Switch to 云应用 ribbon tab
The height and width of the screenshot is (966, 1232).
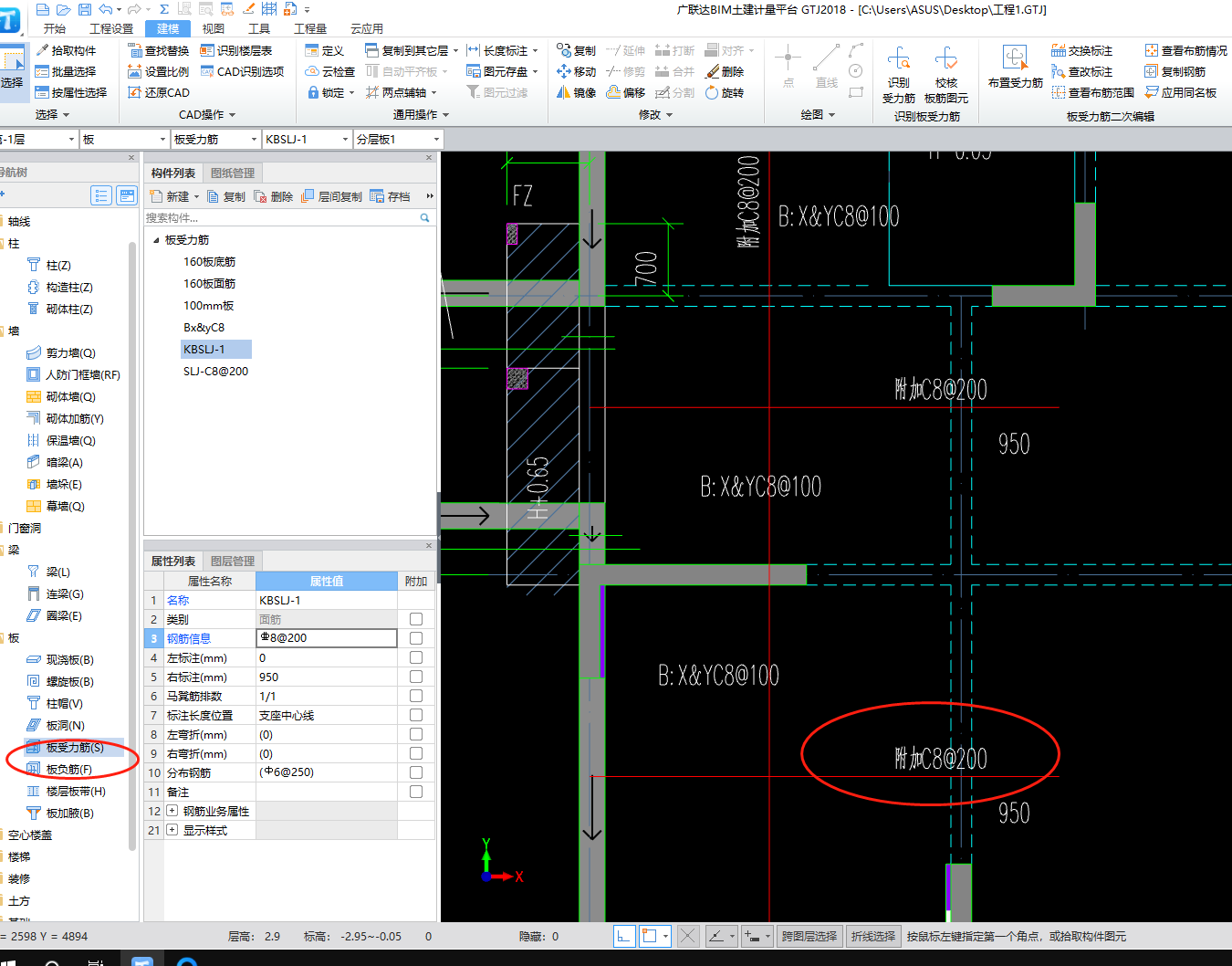click(367, 29)
